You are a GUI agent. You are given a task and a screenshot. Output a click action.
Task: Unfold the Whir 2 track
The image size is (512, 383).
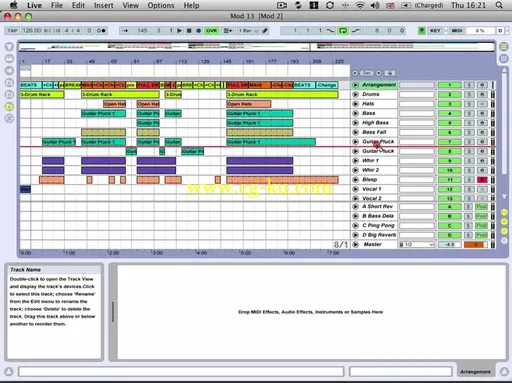point(355,170)
